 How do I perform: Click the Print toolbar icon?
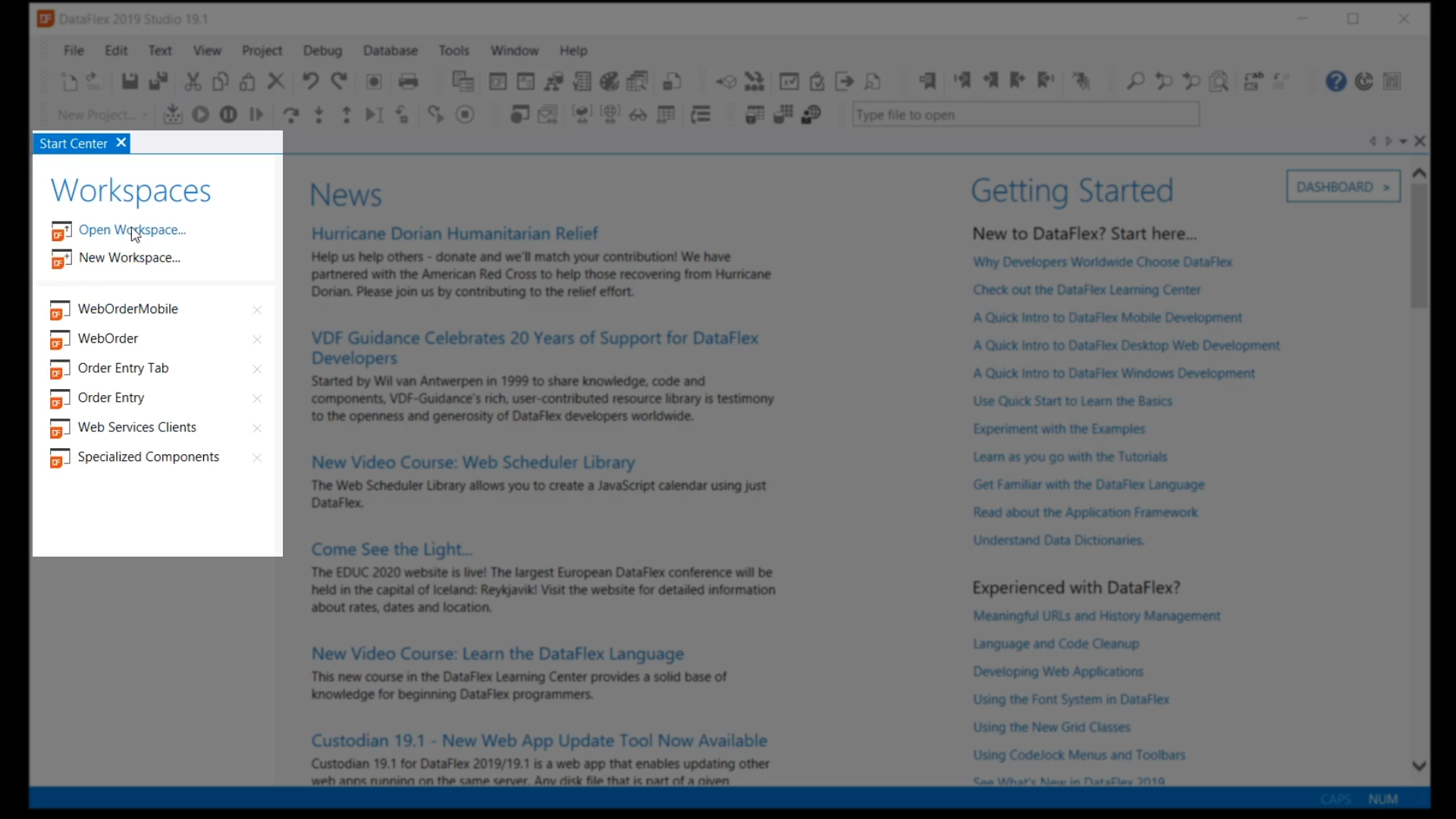click(408, 81)
